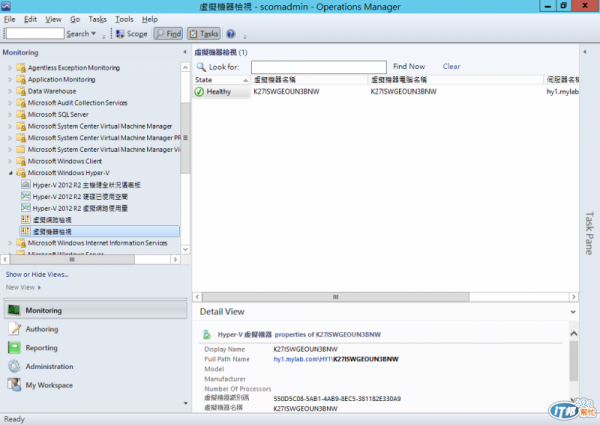
Task: Select Microsoft Audit Collection Services folder icon
Action: pyautogui.click(x=21, y=103)
